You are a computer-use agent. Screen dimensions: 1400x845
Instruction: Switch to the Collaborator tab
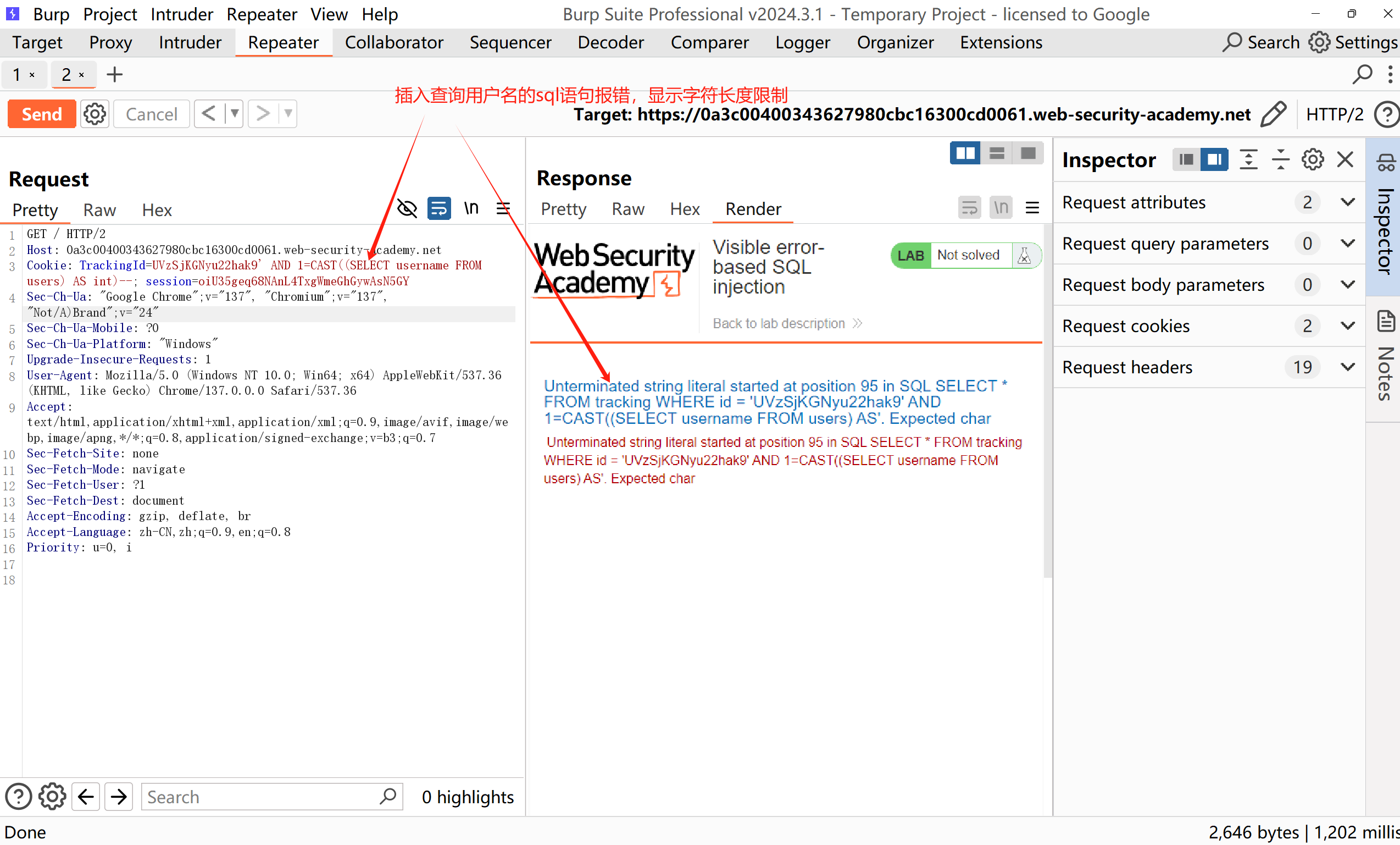pyautogui.click(x=394, y=43)
